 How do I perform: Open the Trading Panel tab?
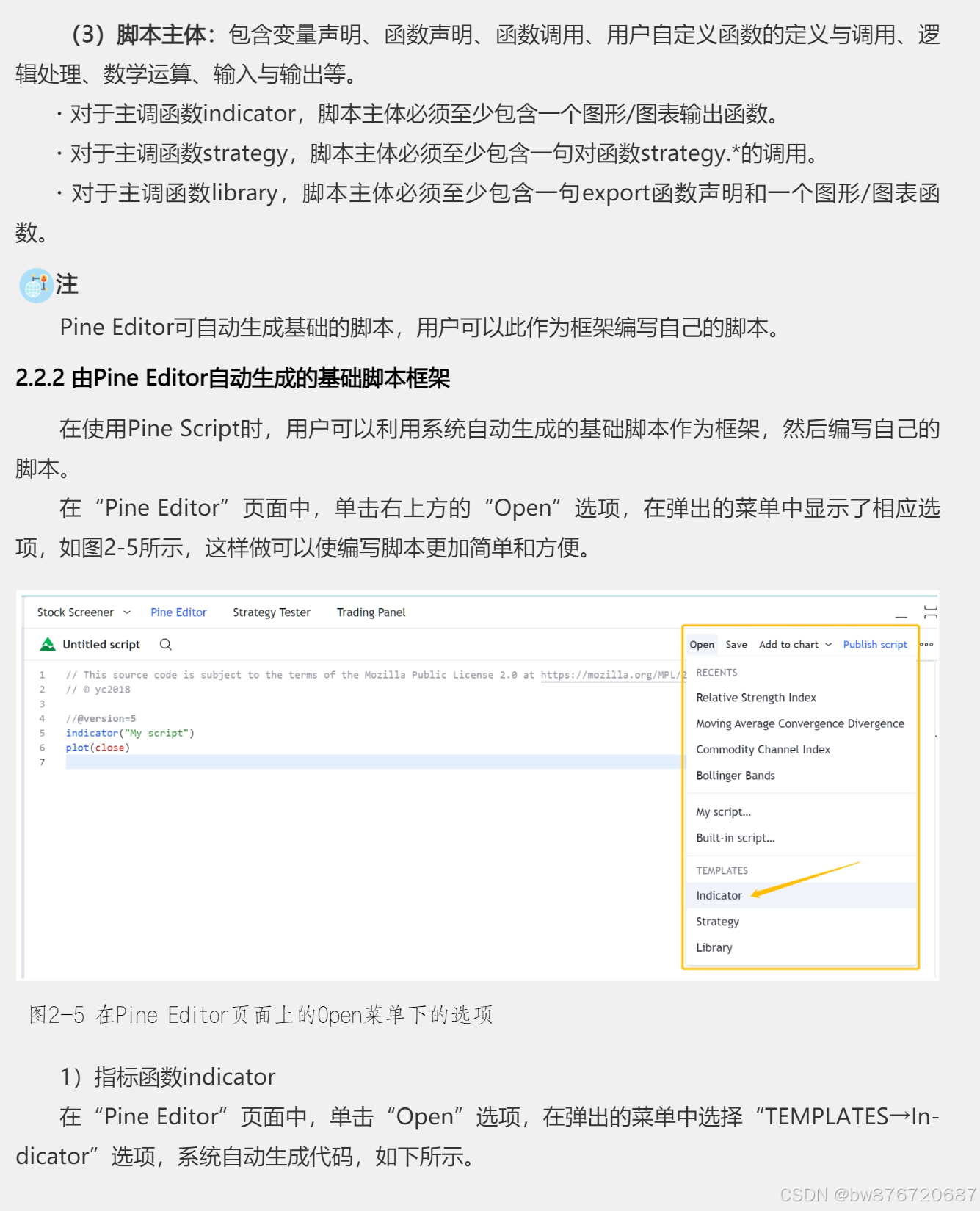click(371, 612)
